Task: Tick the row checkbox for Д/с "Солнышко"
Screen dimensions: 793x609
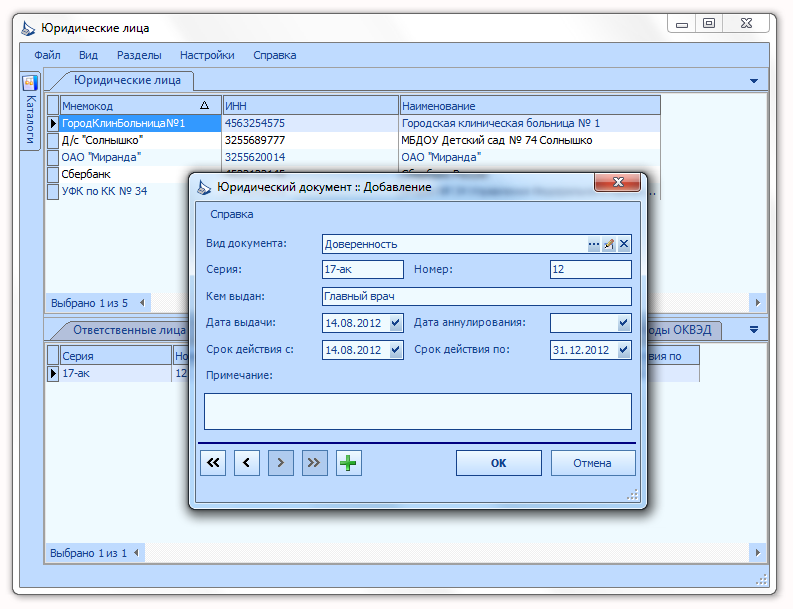Action: [x=53, y=140]
